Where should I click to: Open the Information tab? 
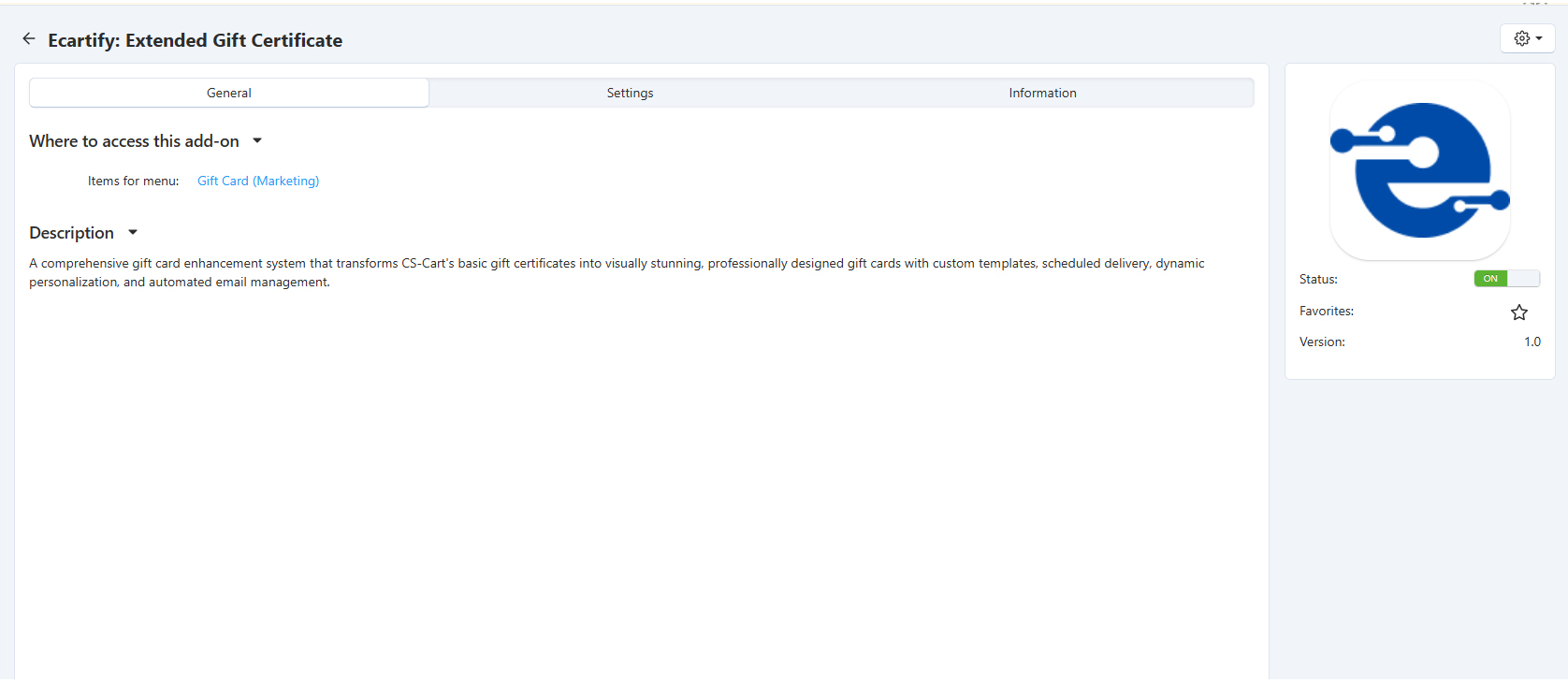coord(1042,93)
